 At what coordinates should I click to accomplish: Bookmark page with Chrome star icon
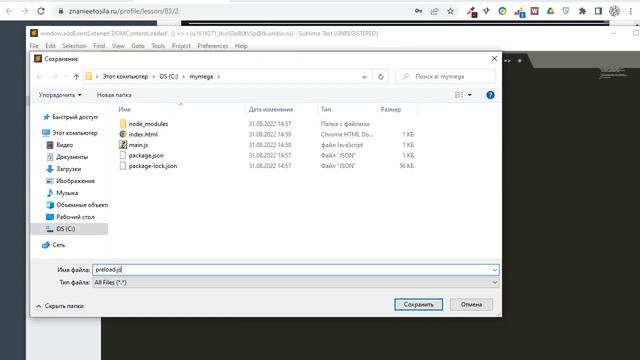tap(450, 11)
